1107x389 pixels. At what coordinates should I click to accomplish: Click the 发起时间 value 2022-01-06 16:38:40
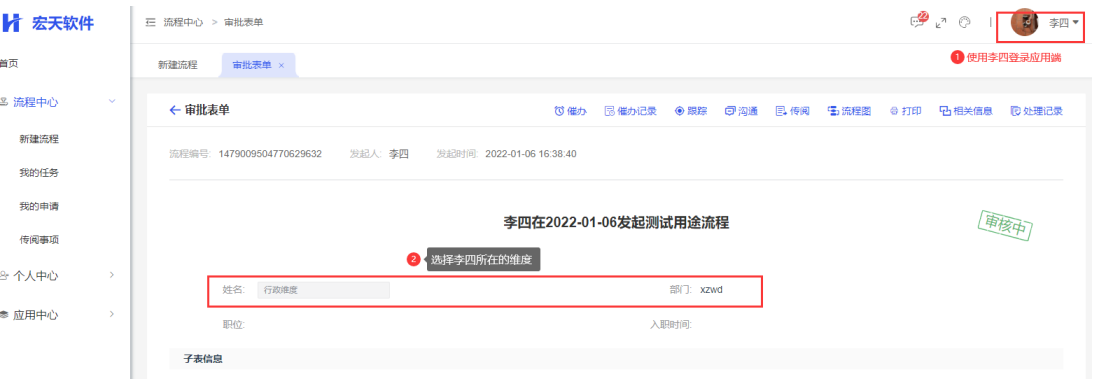530,153
